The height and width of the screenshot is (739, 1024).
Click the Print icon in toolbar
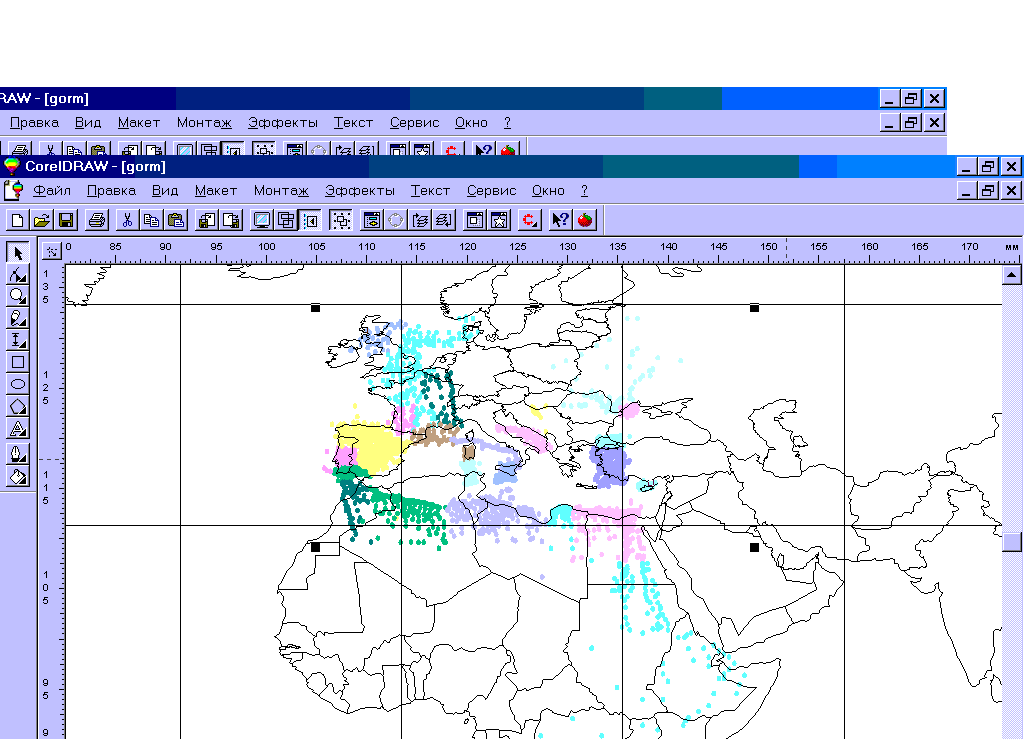(97, 220)
